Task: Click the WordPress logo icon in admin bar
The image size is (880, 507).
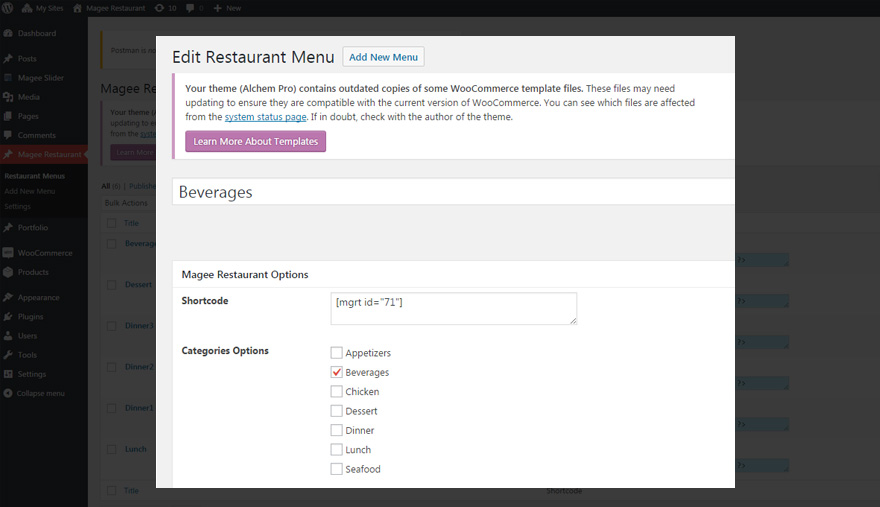Action: click(x=8, y=8)
